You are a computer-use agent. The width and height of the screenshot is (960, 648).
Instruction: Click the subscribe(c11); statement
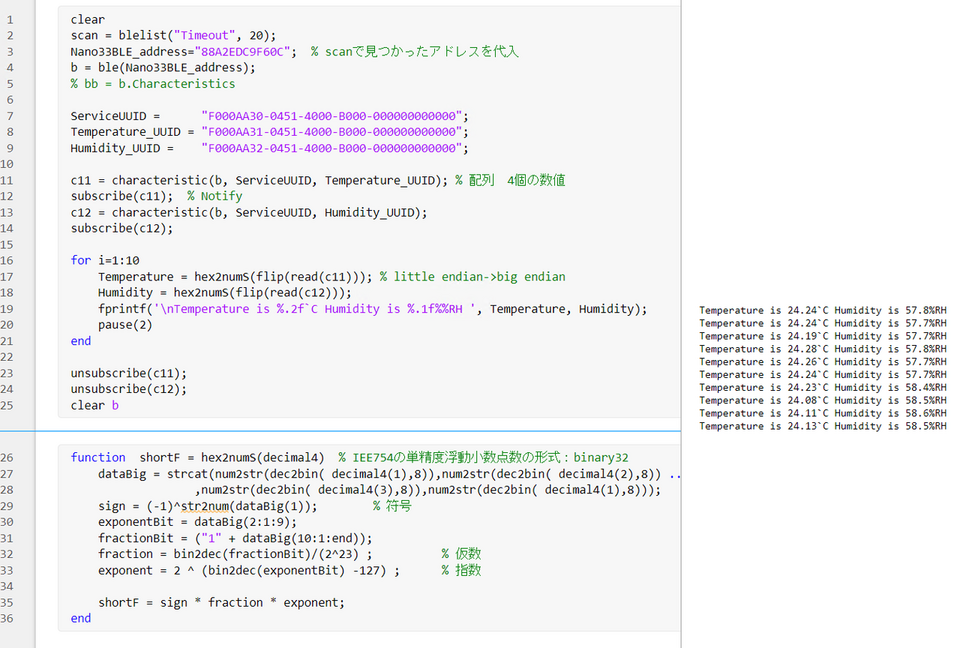pyautogui.click(x=122, y=197)
